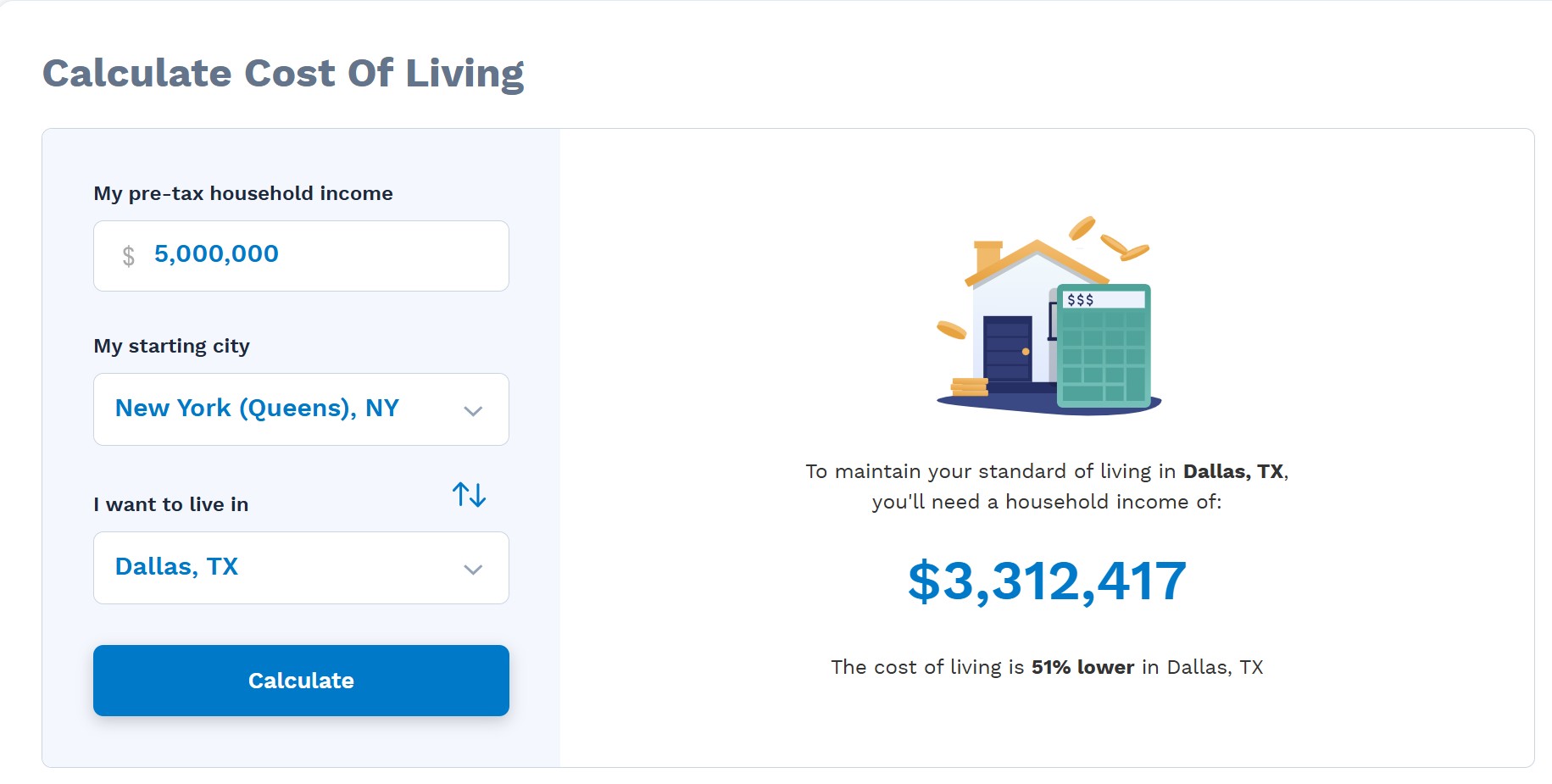The image size is (1552, 784).
Task: Focus the household income input showing 5,000,000
Action: pos(322,254)
